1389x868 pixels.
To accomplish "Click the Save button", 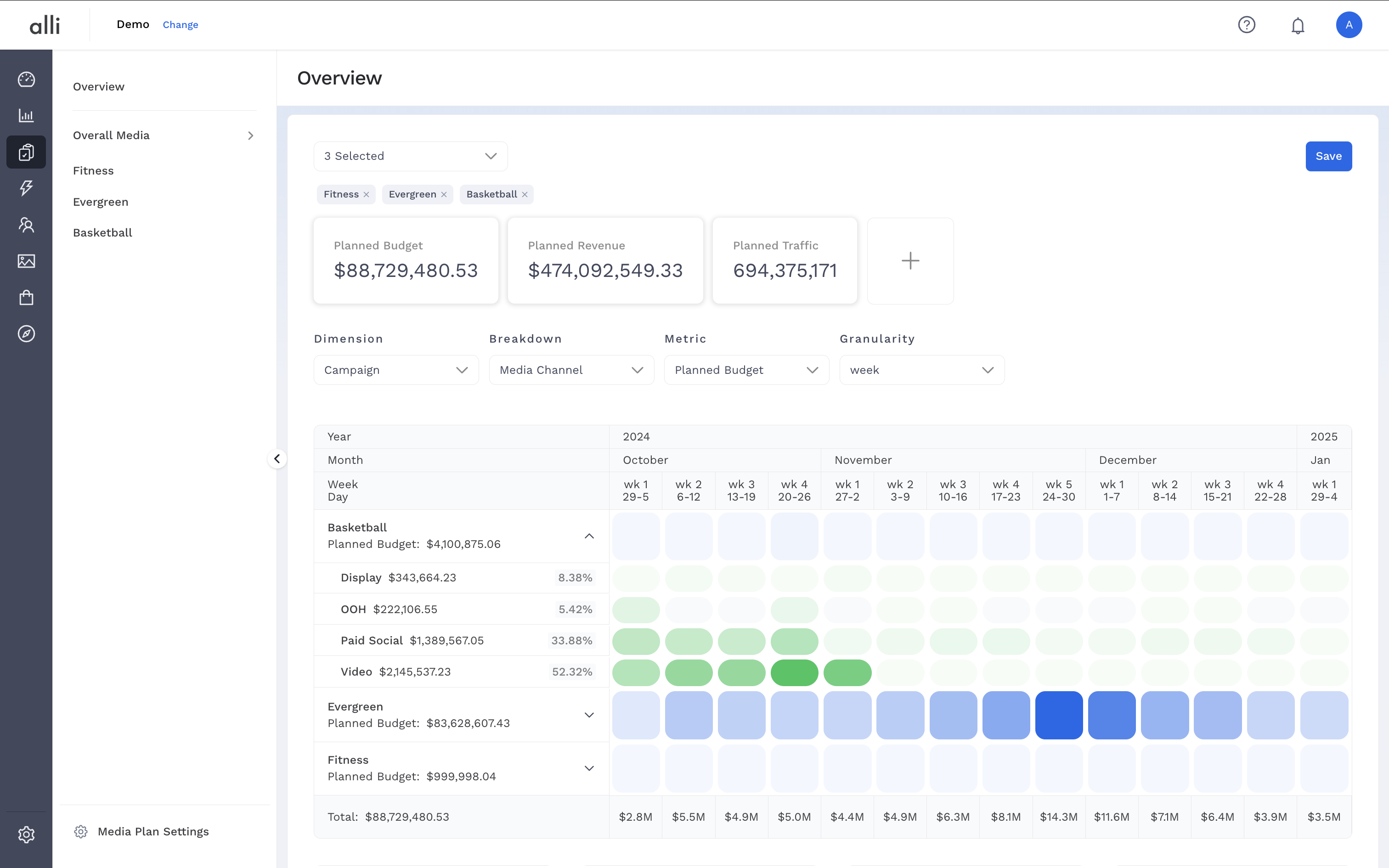I will pyautogui.click(x=1328, y=156).
